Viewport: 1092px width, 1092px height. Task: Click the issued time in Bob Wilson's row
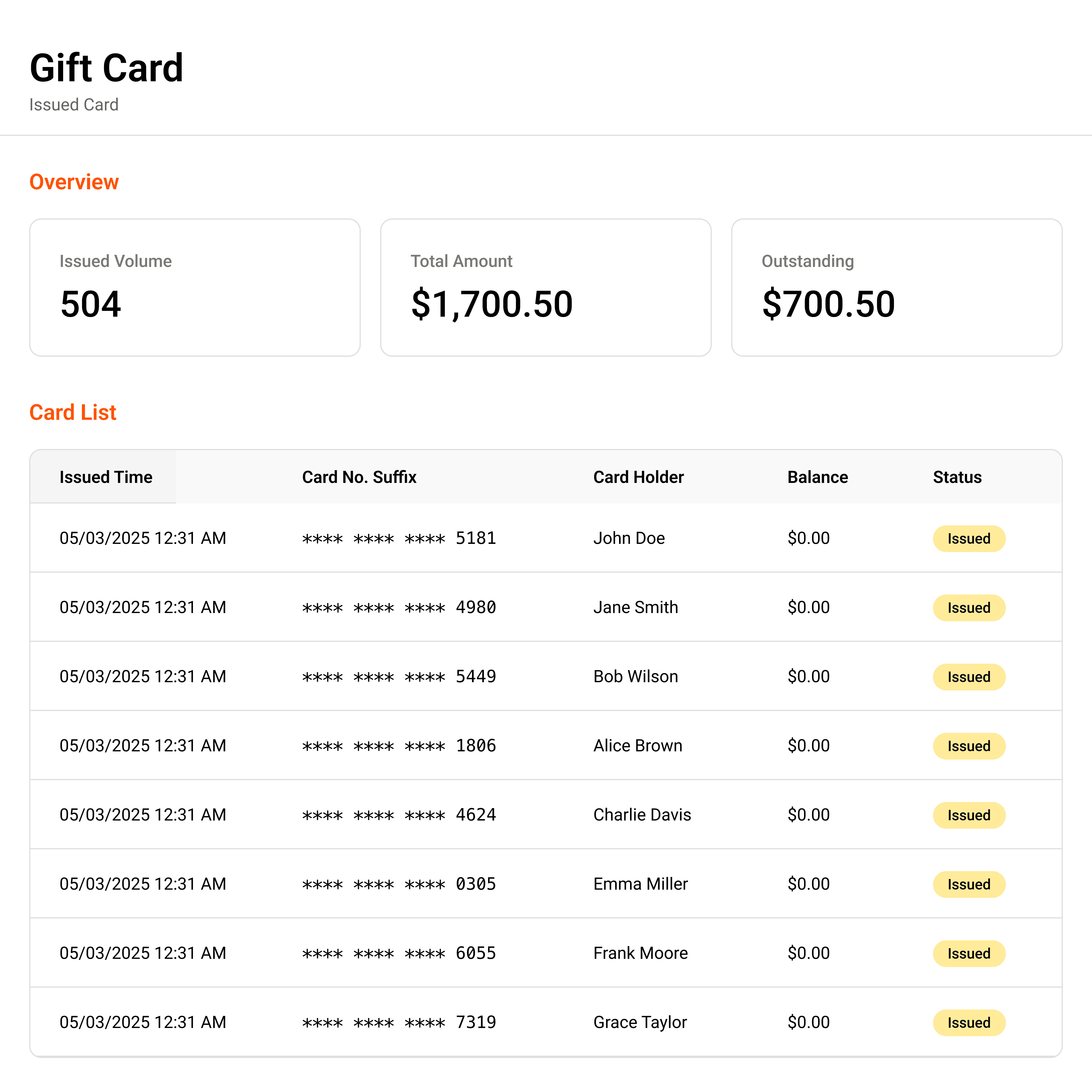pyautogui.click(x=143, y=676)
